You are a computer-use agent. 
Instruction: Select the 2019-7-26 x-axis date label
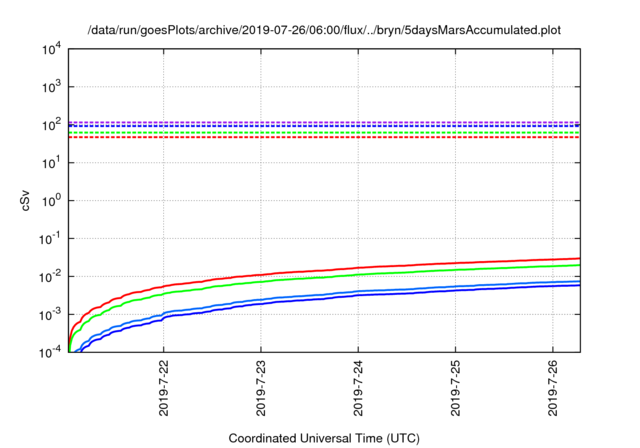(553, 388)
